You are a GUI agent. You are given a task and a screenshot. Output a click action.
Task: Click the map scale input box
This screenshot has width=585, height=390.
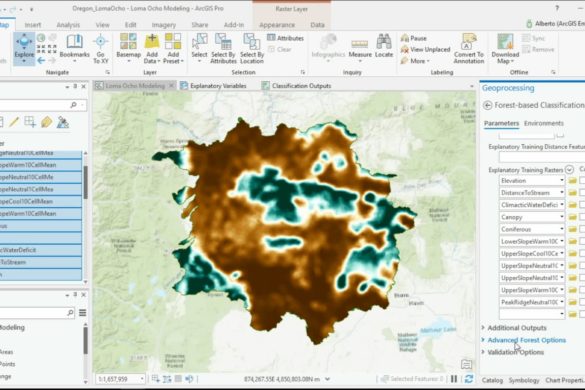(120, 379)
